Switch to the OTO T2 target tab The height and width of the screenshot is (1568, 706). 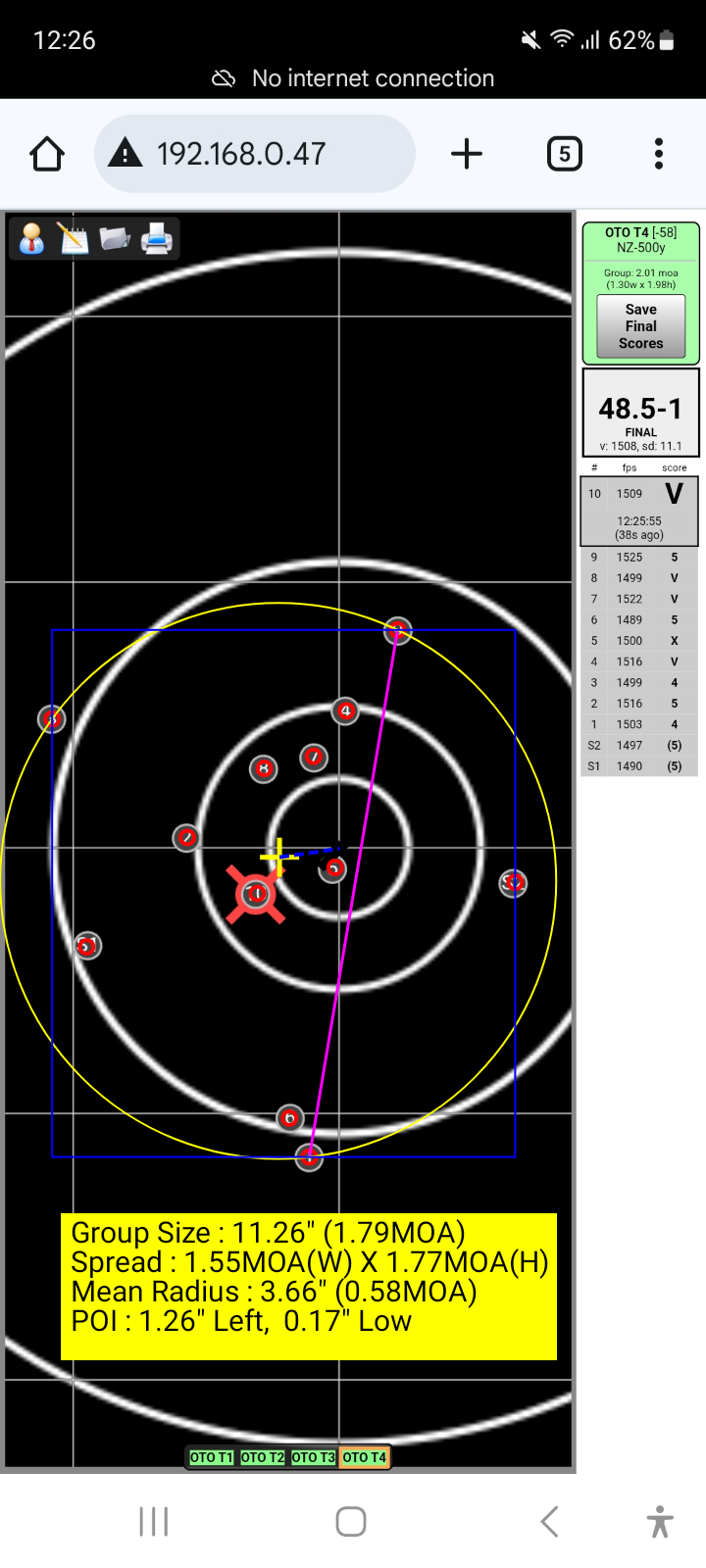pos(262,1457)
